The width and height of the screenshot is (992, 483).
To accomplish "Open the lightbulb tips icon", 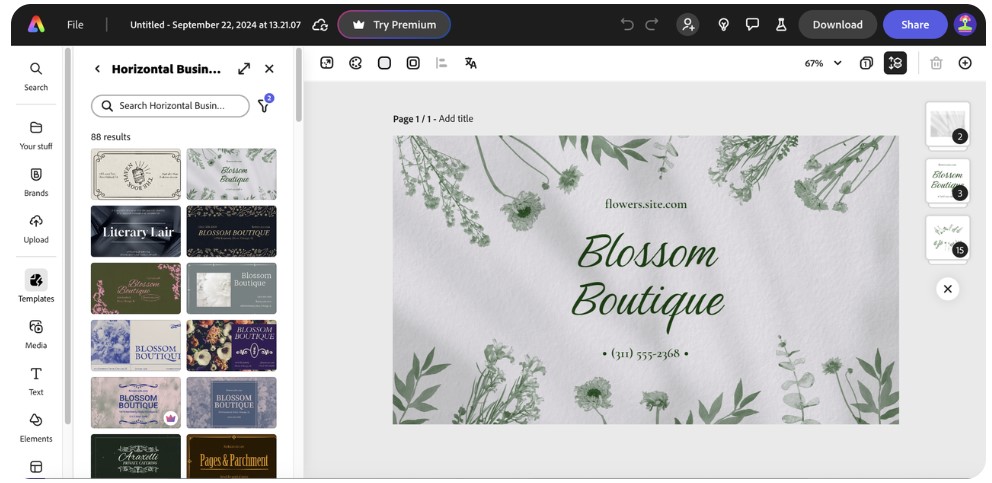I will (x=724, y=25).
